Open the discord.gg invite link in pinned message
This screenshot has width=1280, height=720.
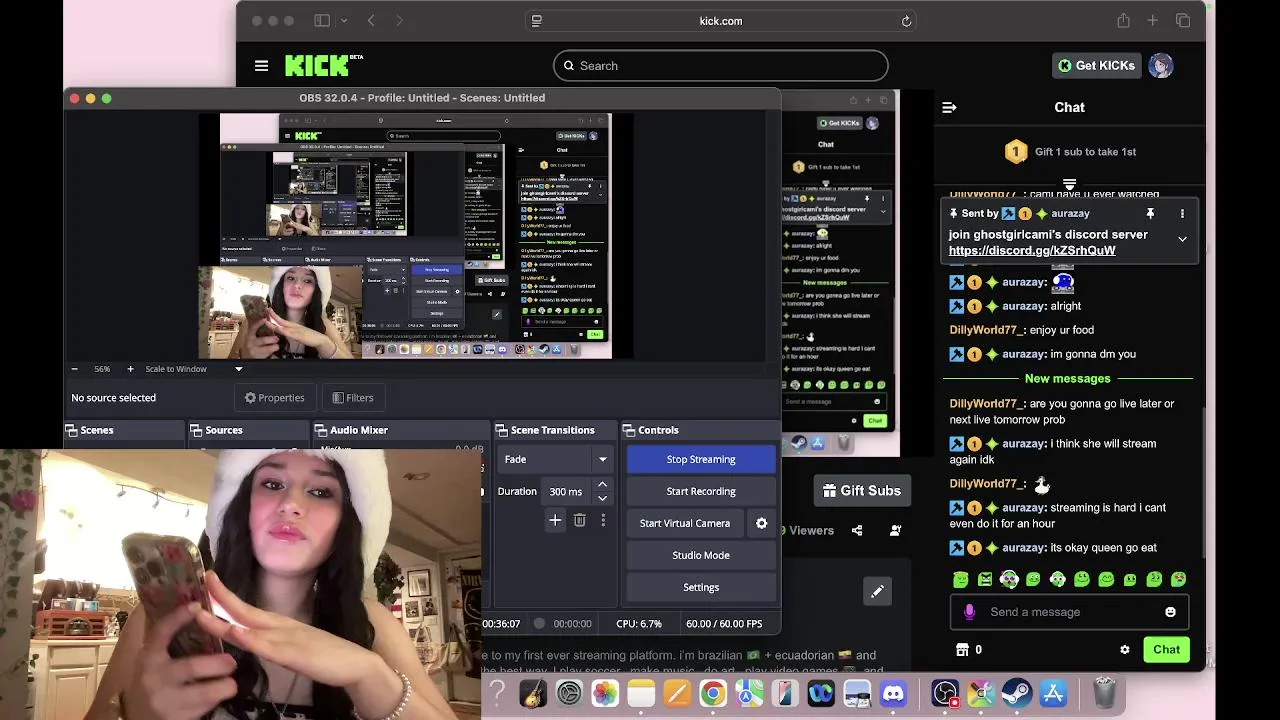click(1032, 251)
